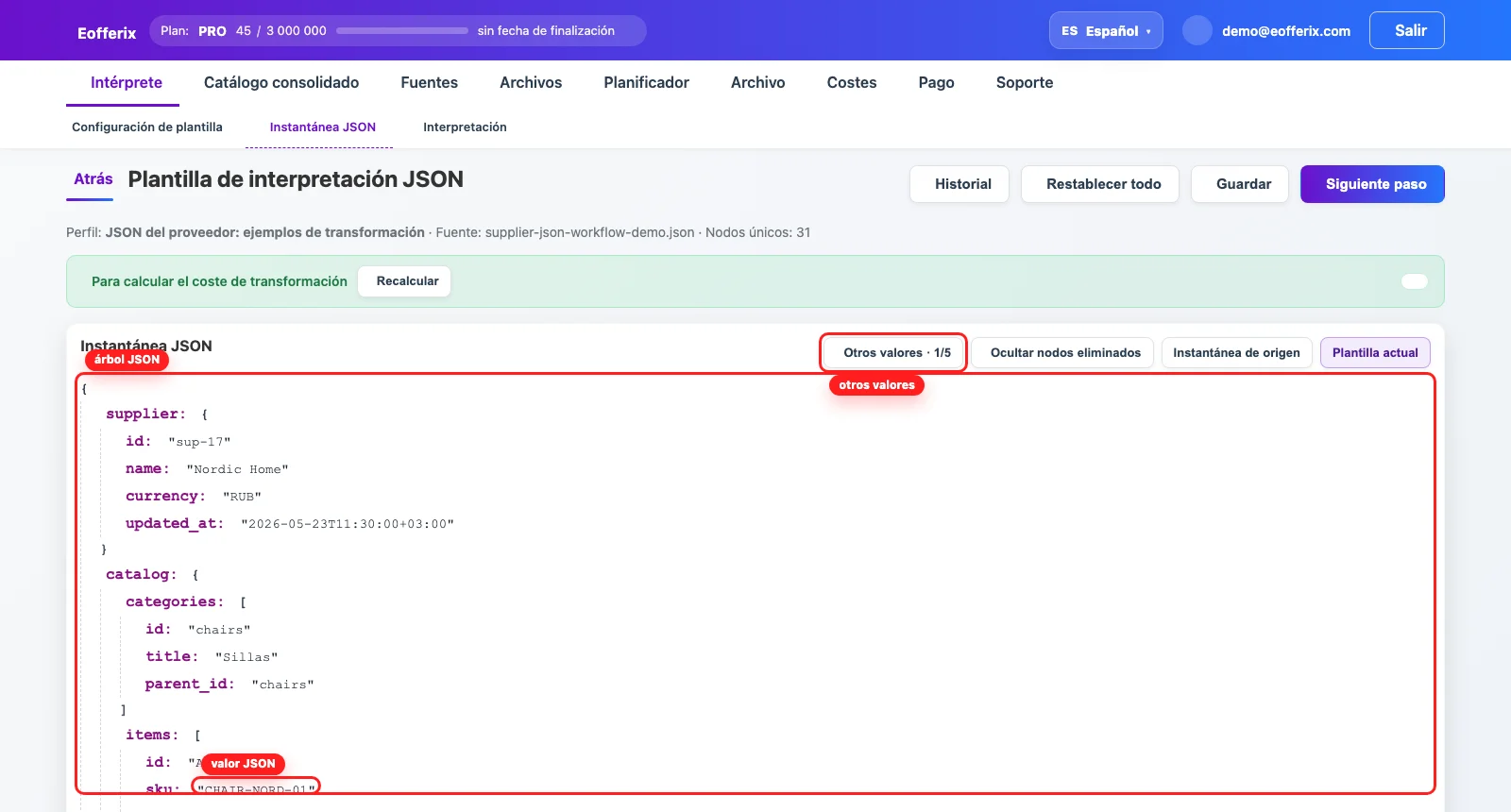
Task: Click the parent_id "chairs" value
Action: point(282,685)
